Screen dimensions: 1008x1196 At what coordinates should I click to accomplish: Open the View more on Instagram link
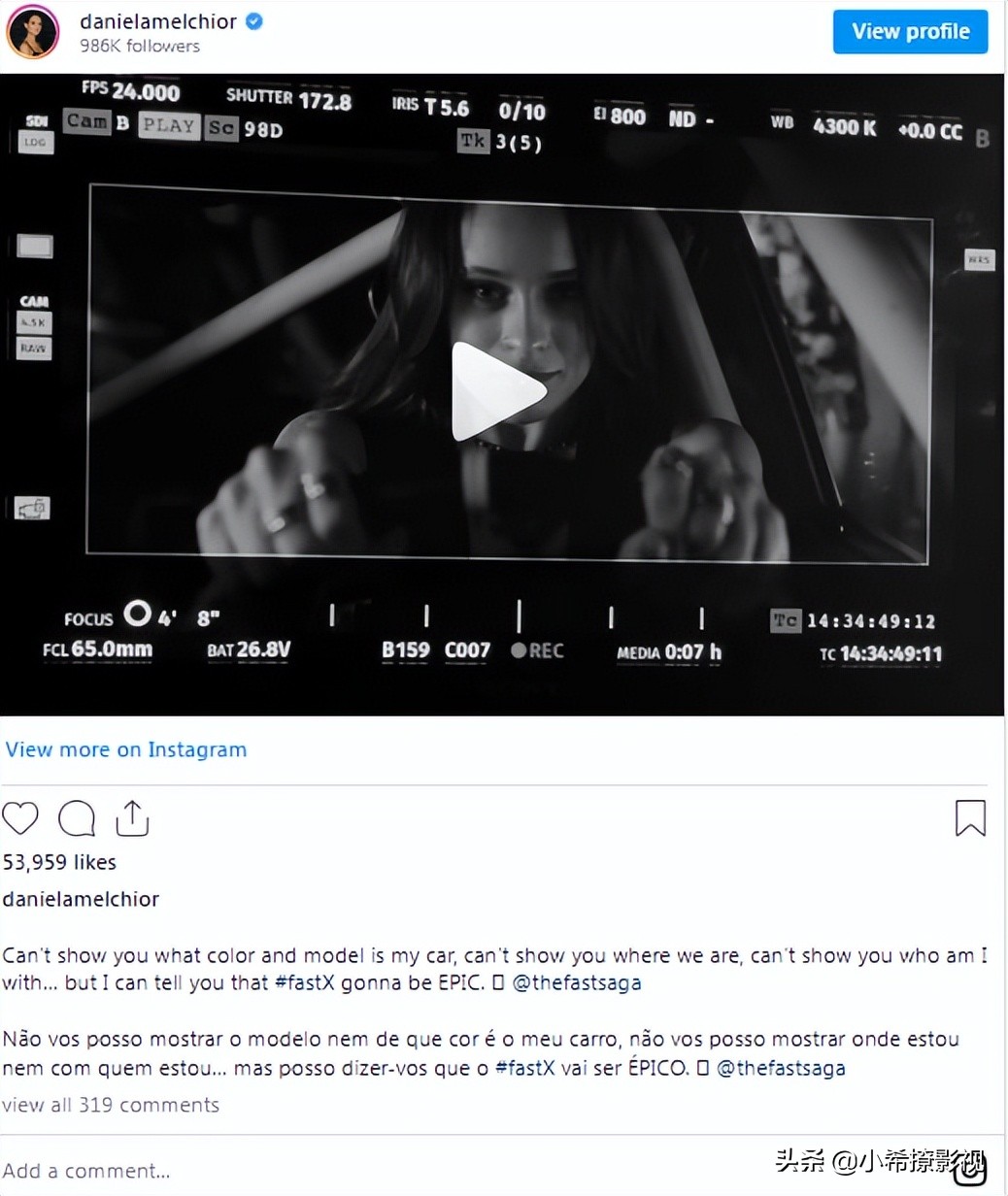(126, 749)
